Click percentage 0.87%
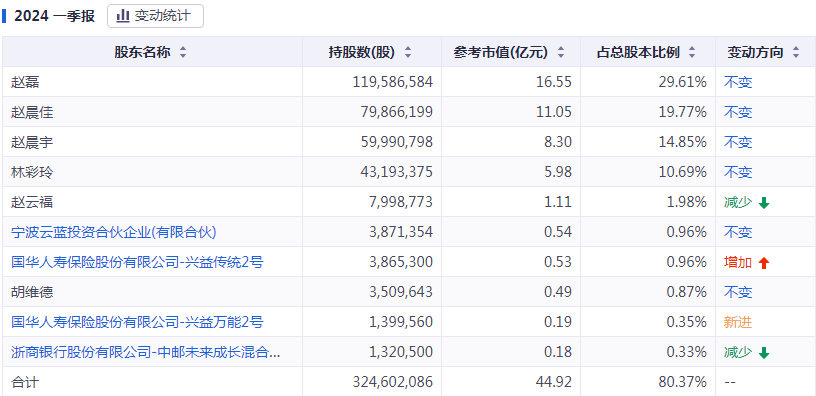816x396 pixels. [x=686, y=292]
